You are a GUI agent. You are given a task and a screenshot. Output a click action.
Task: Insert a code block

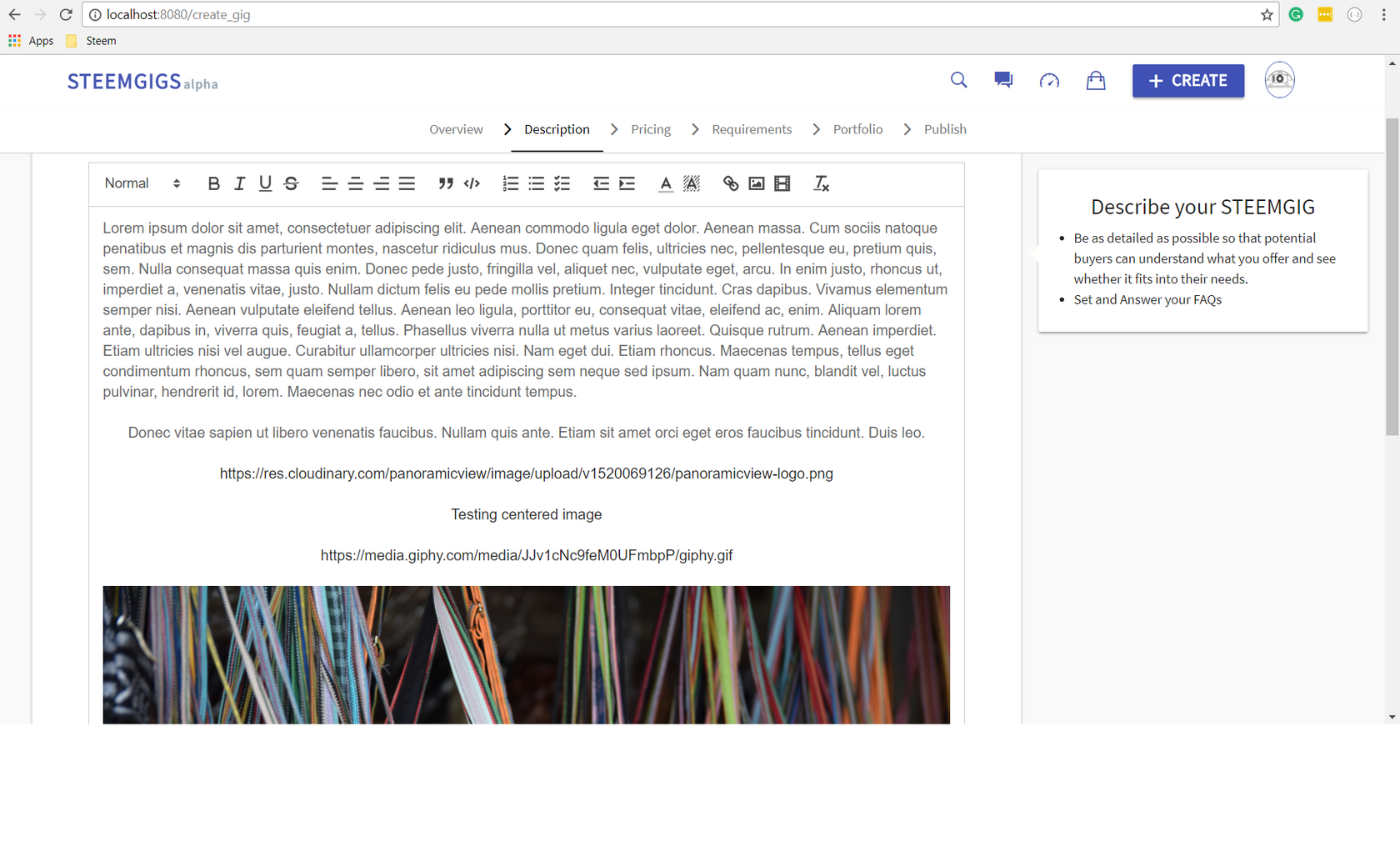click(x=472, y=183)
